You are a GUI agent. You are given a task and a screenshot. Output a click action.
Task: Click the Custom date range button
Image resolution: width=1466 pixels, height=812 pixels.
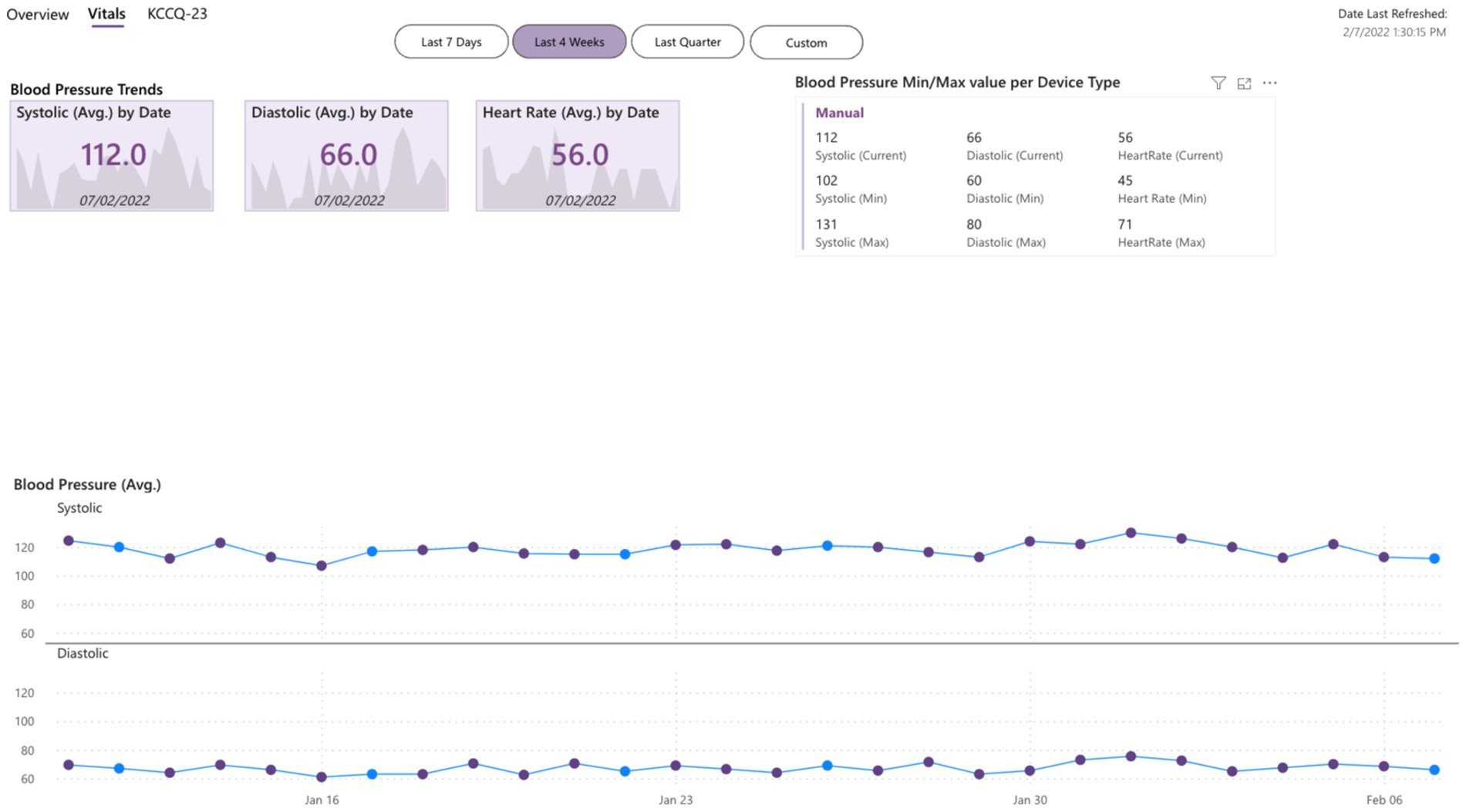806,42
